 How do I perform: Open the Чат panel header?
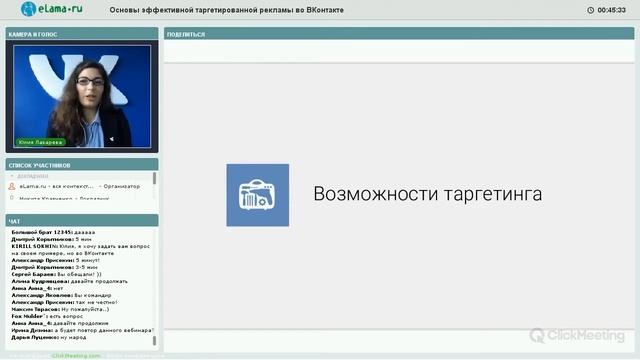[82, 221]
